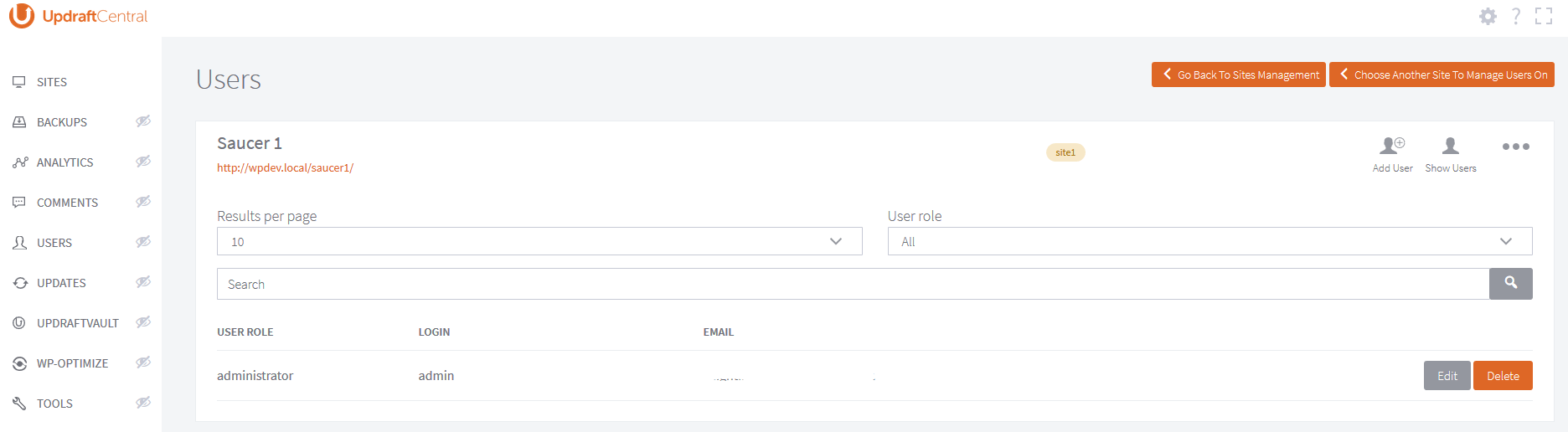
Task: Open the User role dropdown
Action: (1209, 242)
